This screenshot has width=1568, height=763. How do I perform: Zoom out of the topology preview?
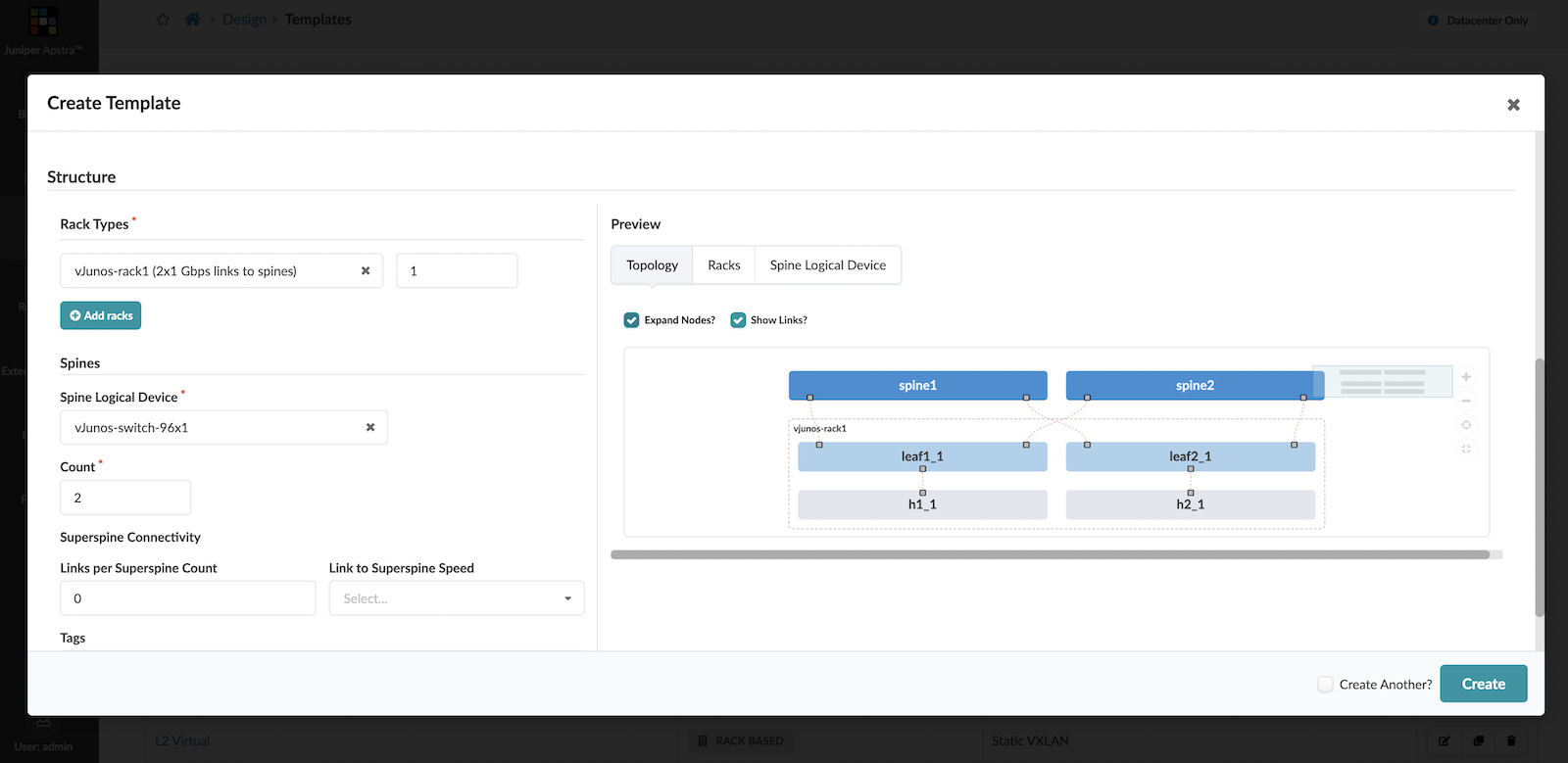(1466, 401)
